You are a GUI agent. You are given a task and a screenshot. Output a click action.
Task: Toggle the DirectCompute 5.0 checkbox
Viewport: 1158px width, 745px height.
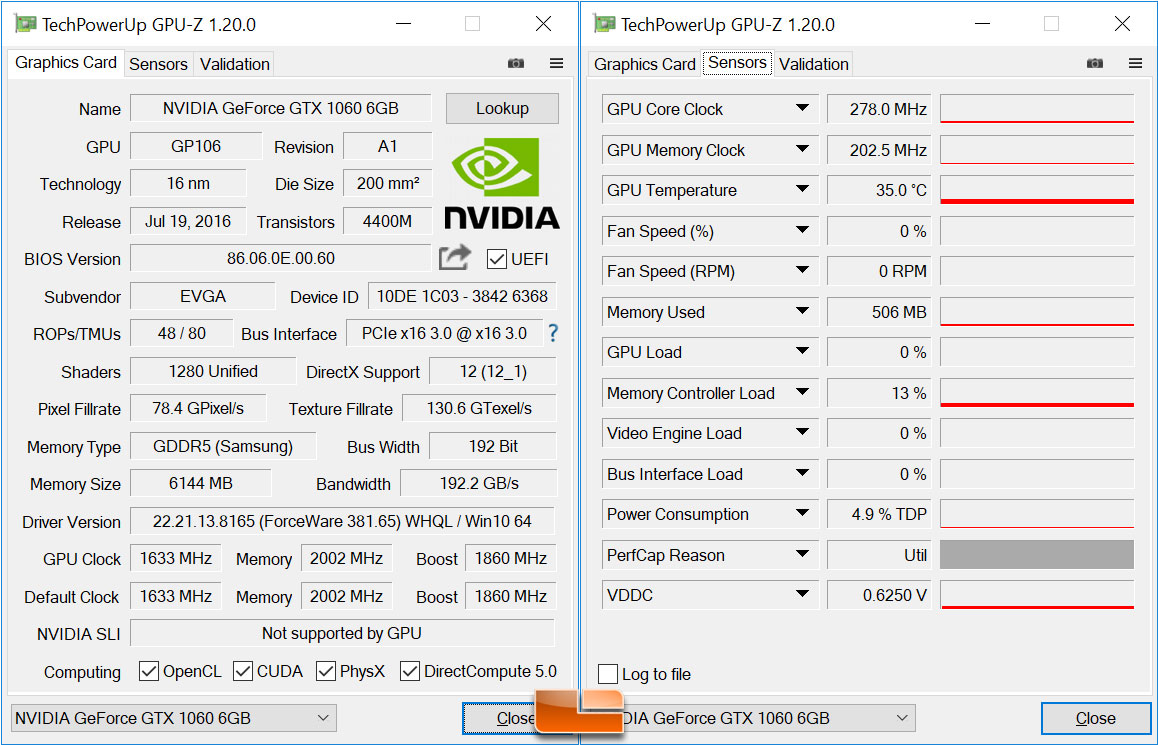coord(410,671)
